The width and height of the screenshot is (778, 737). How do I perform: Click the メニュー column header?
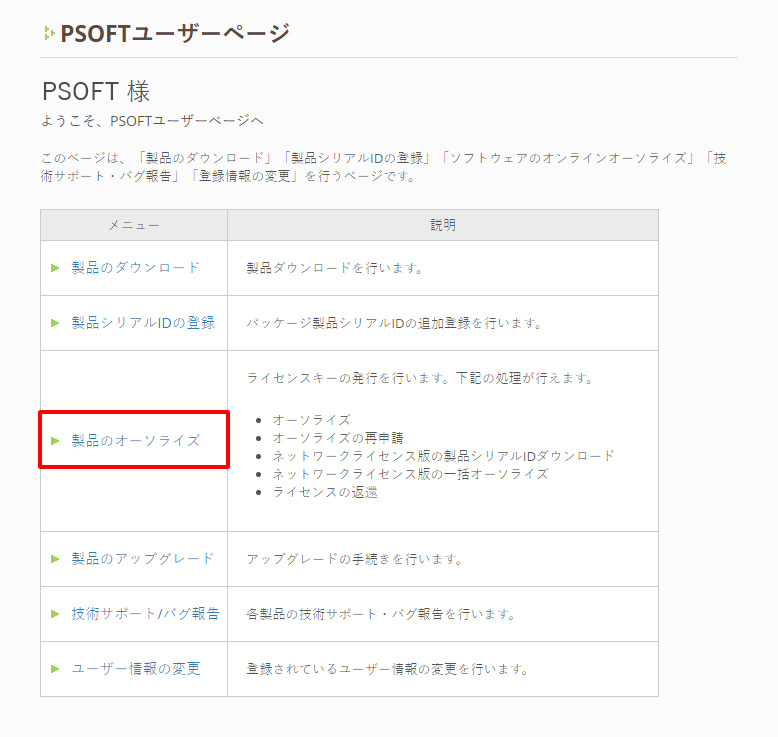point(134,225)
